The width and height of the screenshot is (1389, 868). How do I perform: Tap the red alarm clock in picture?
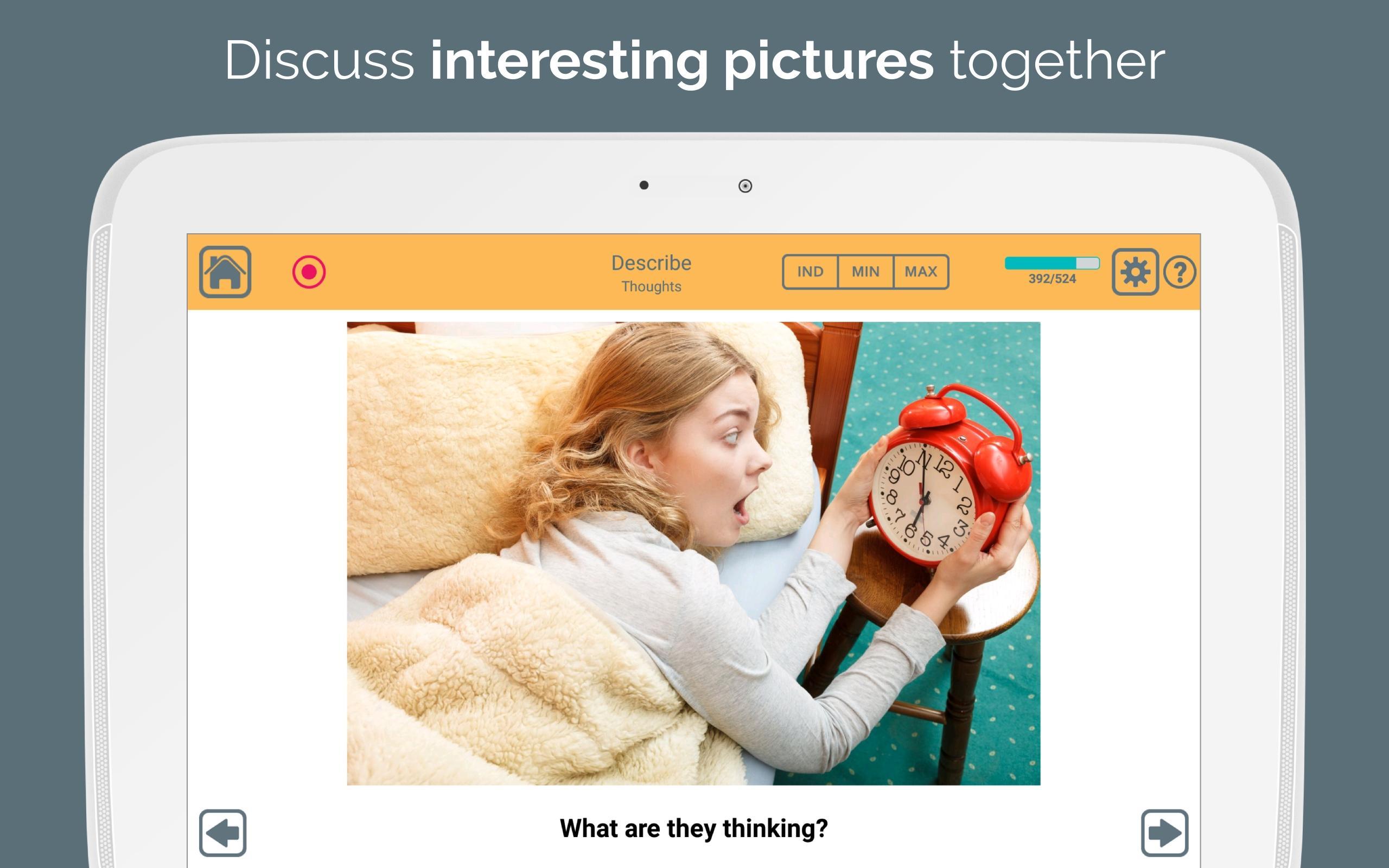(x=950, y=475)
